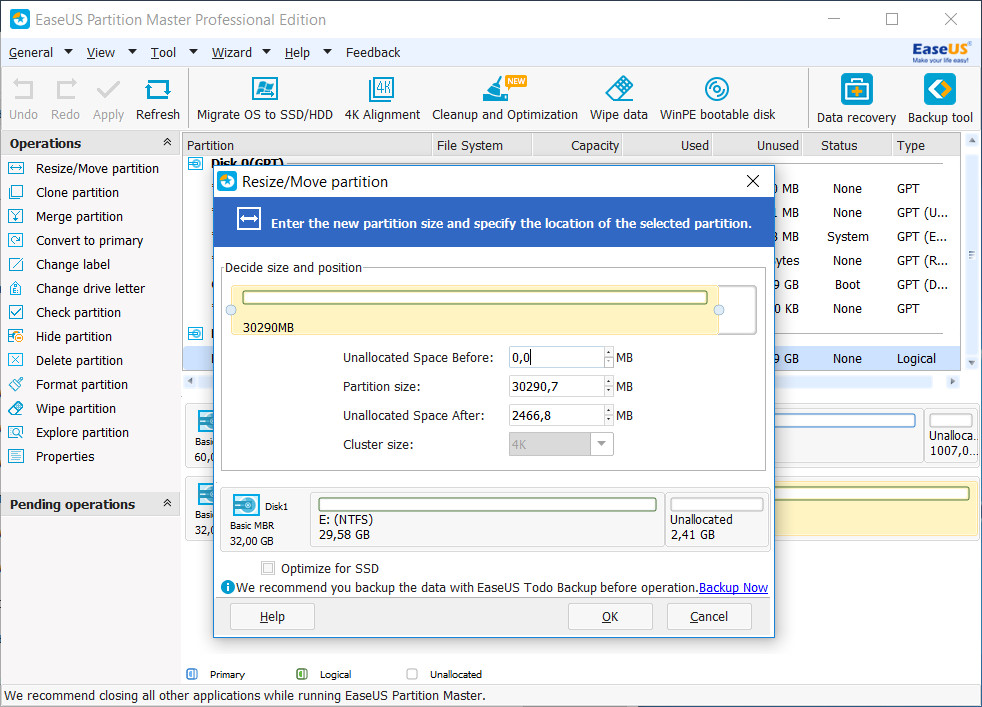This screenshot has width=982, height=707.
Task: Increase the Partition size stepper
Action: click(609, 381)
